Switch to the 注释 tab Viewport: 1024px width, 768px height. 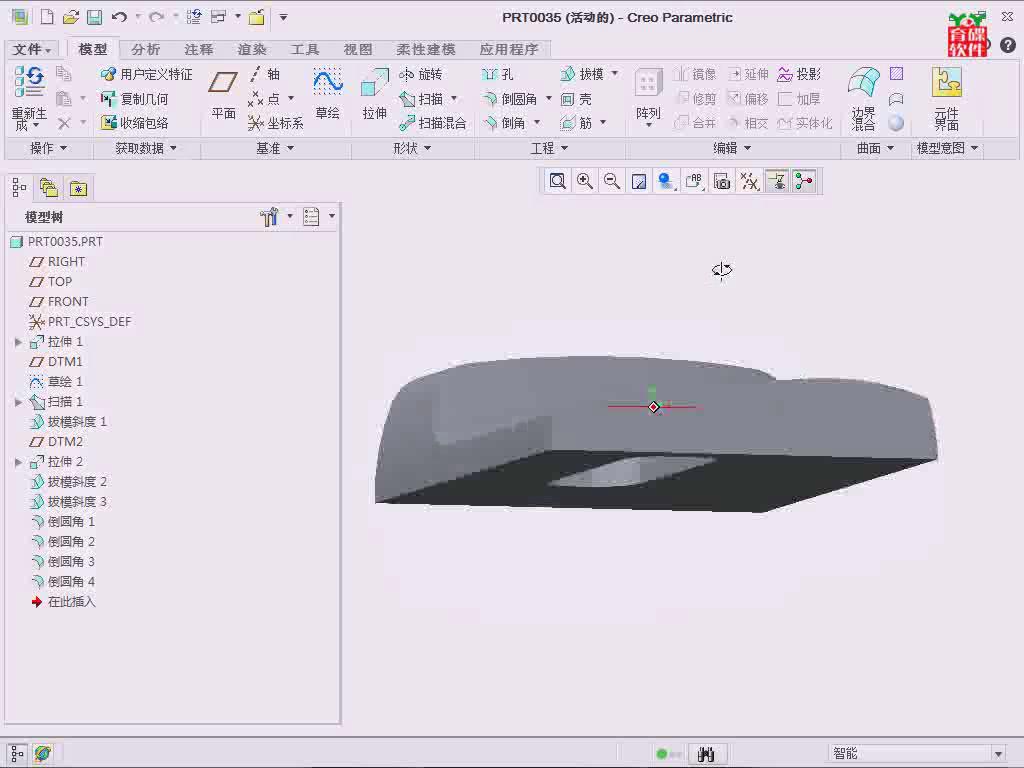click(x=199, y=49)
